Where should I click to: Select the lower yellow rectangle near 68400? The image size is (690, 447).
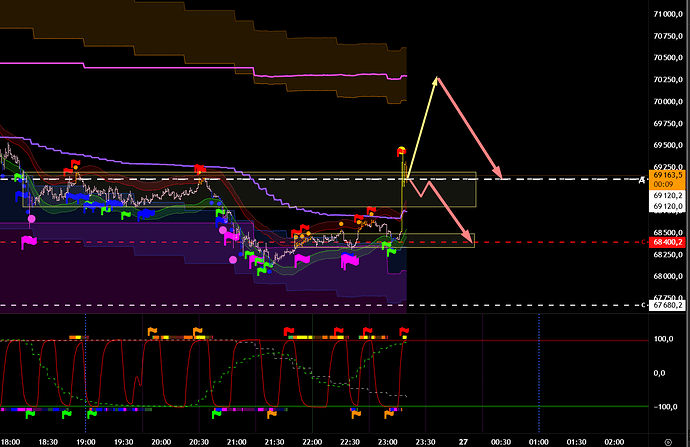pos(440,239)
